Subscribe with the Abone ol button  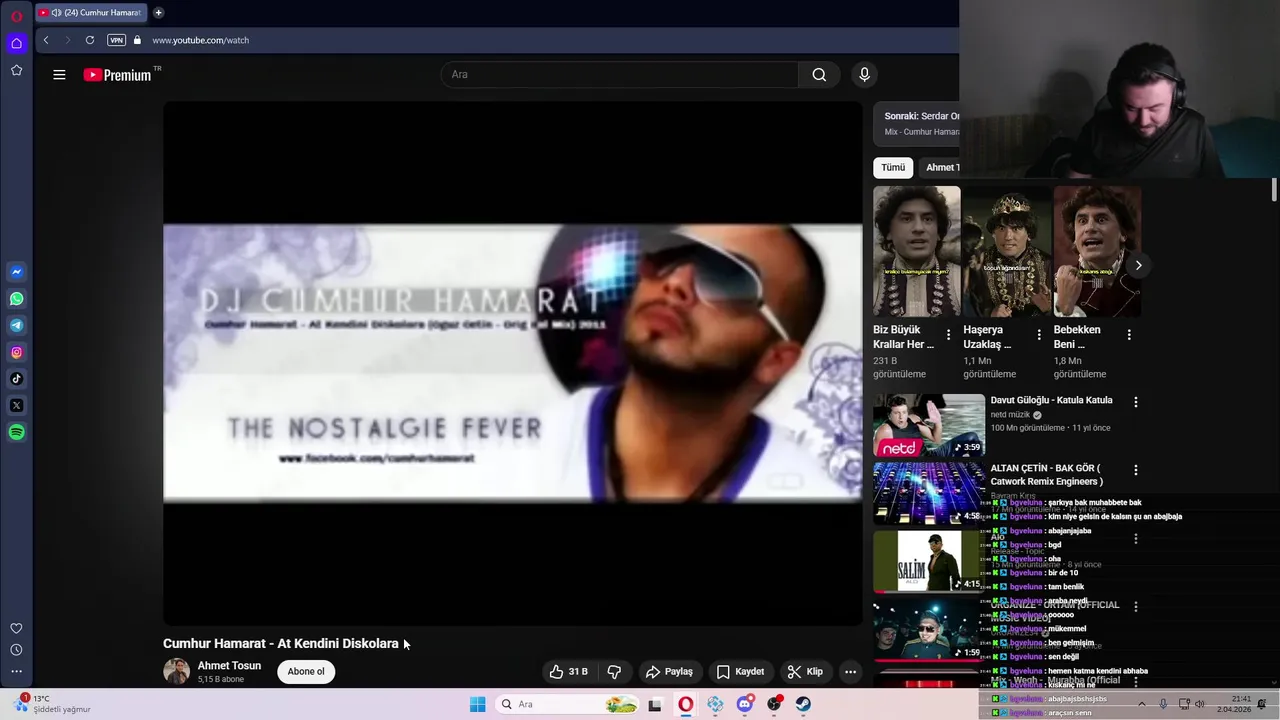pyautogui.click(x=306, y=672)
